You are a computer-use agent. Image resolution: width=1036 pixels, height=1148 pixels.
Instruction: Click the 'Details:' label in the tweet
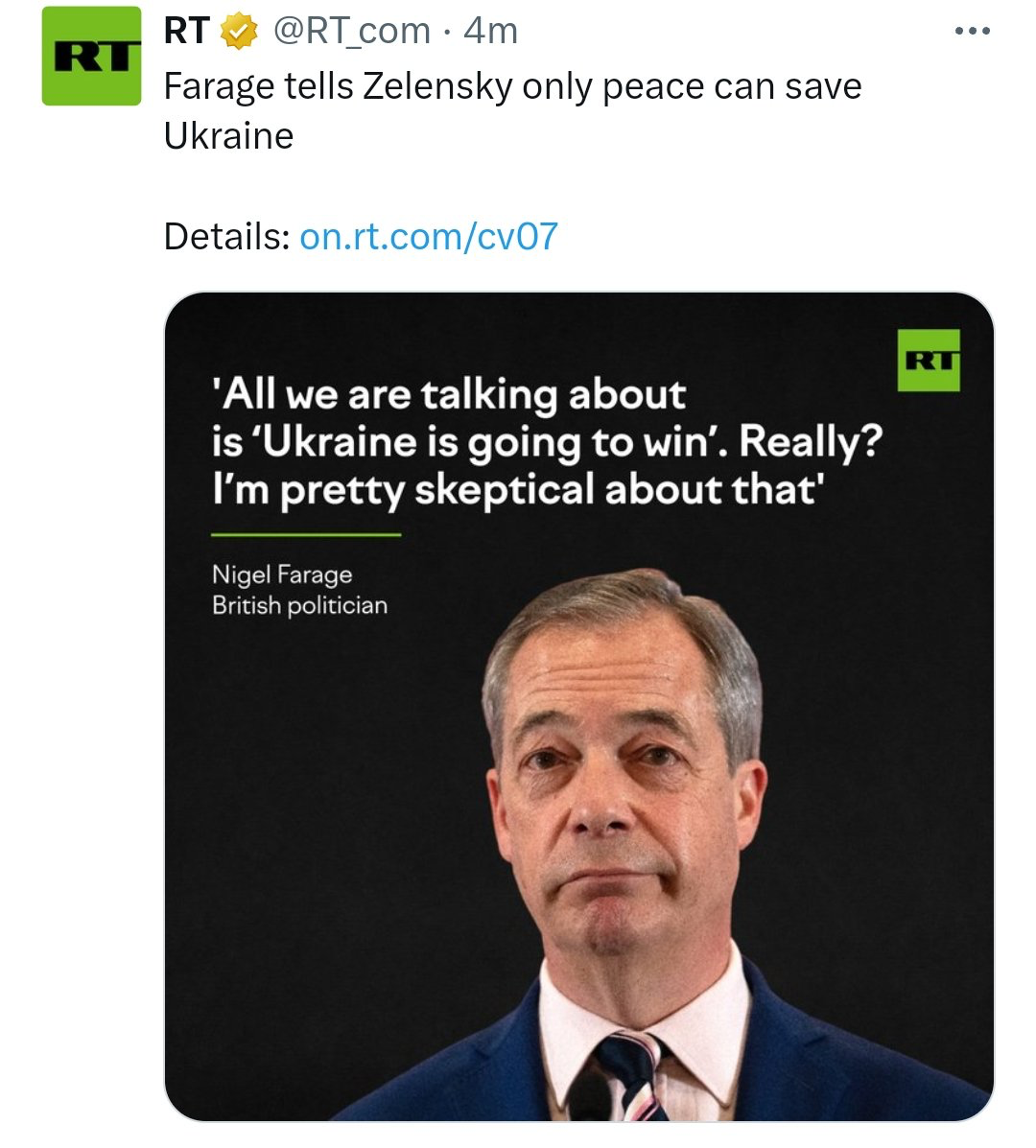pyautogui.click(x=227, y=237)
